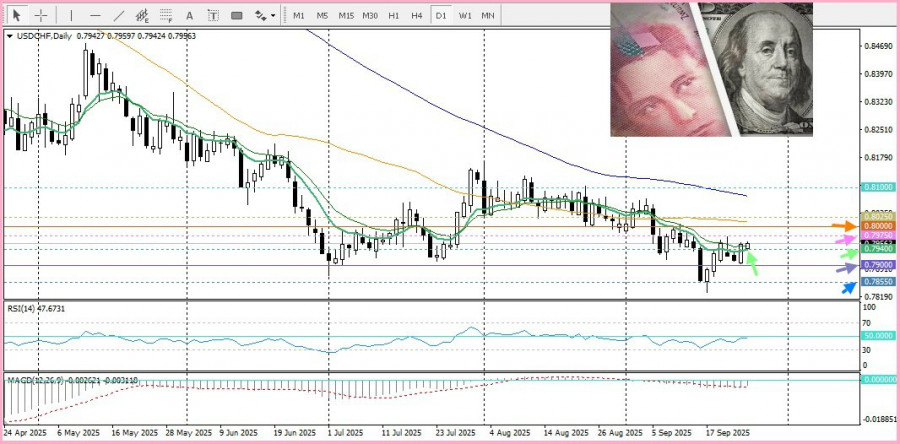Screen dimensions: 900x444
Task: Click the Arrows objects tool icon
Action: tap(261, 15)
